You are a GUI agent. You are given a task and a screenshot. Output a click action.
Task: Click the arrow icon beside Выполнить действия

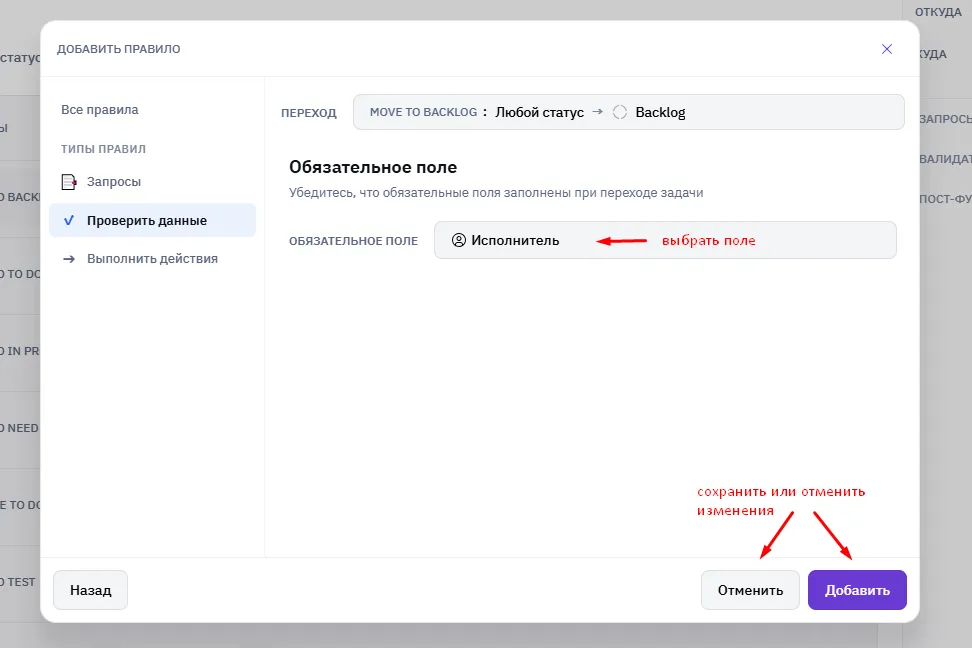(69, 259)
